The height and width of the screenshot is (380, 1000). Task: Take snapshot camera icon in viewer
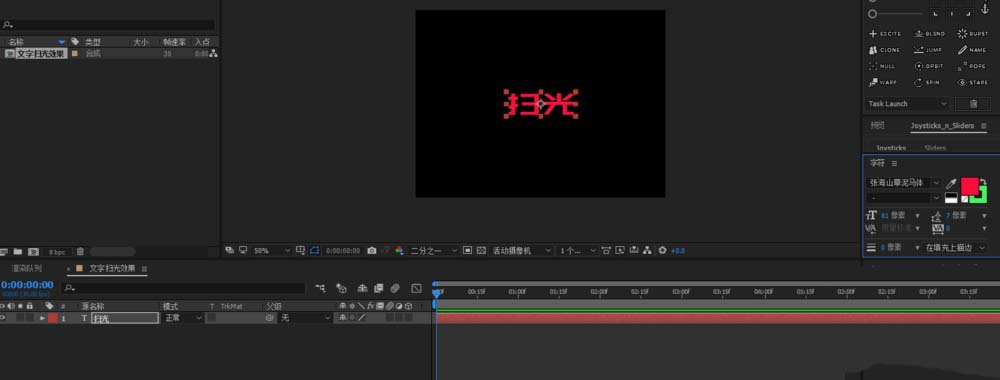click(372, 251)
